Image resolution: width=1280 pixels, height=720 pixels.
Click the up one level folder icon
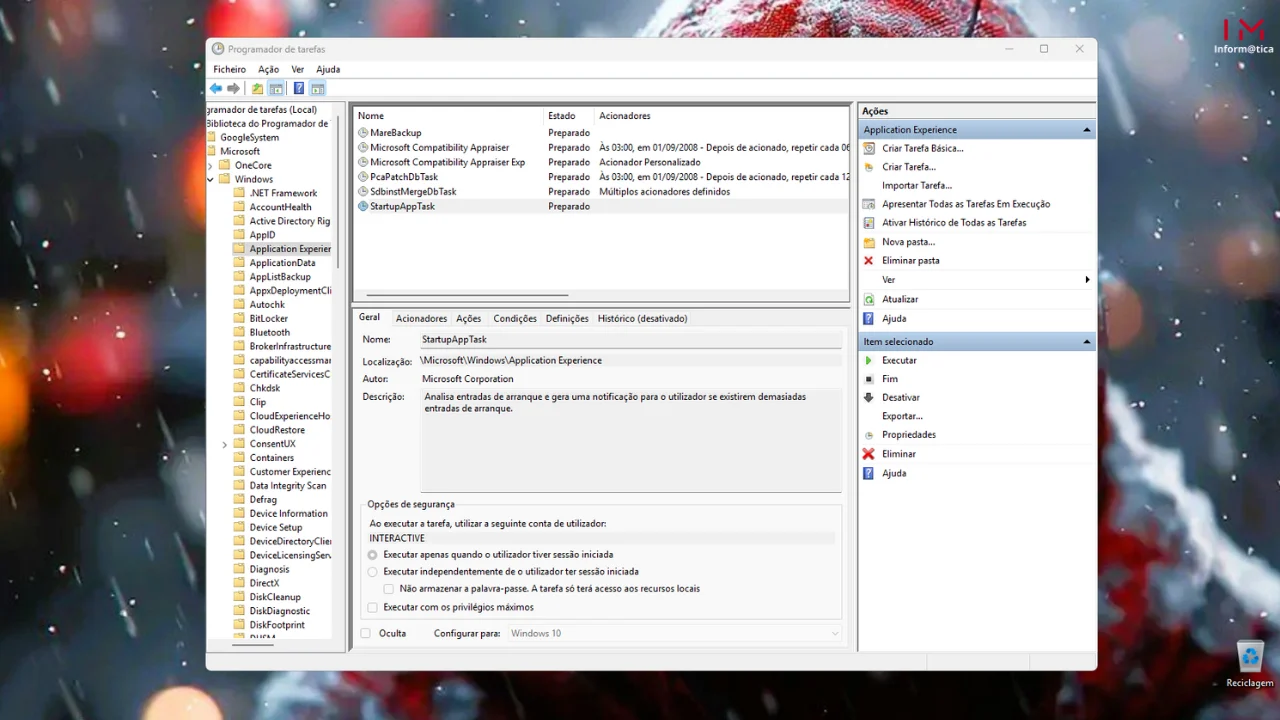coord(258,88)
